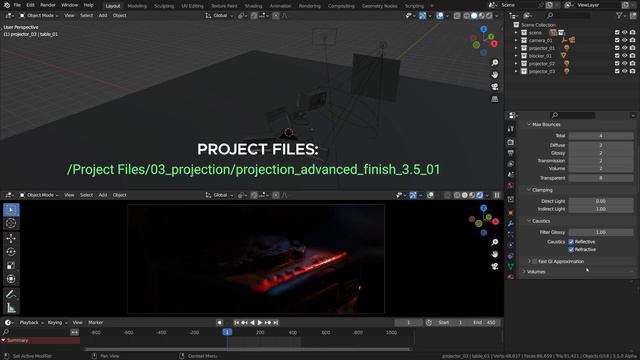Image resolution: width=640 pixels, height=360 pixels.
Task: Click the Filter Glossy value field
Action: (601, 232)
